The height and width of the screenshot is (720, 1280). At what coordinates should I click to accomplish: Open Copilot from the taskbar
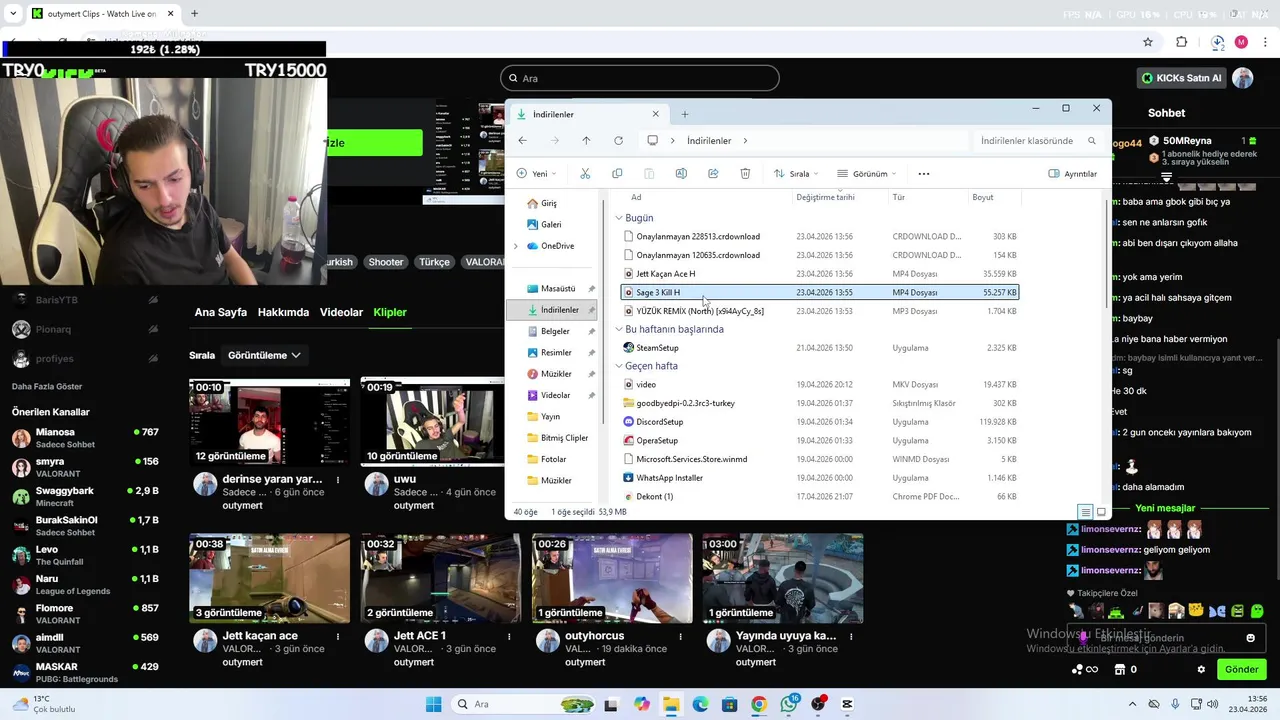(641, 704)
